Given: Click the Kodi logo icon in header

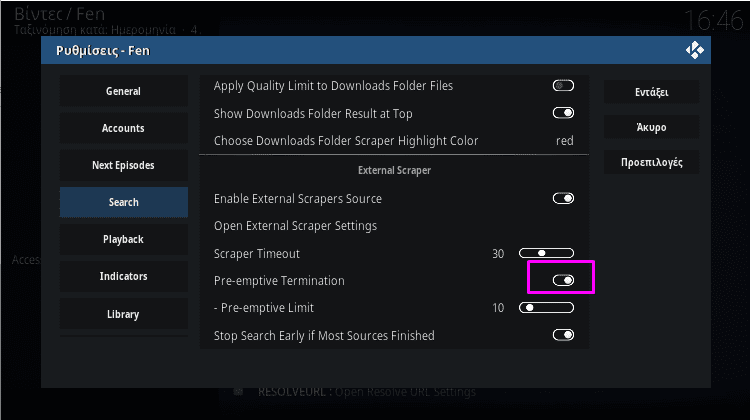Looking at the screenshot, I should point(695,50).
